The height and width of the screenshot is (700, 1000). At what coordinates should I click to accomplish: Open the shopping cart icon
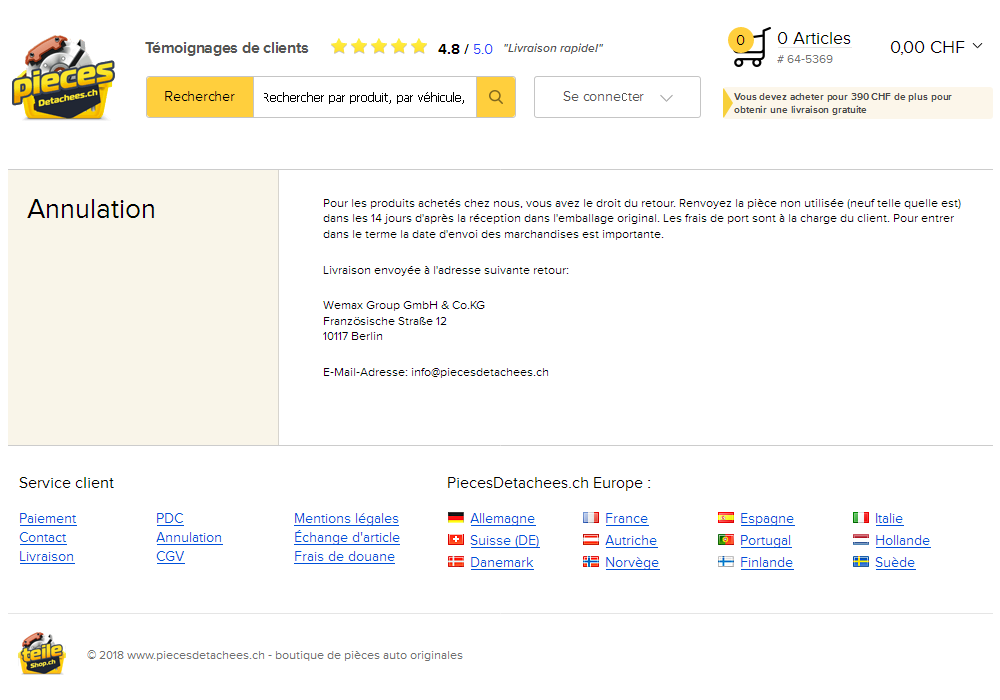pos(749,46)
